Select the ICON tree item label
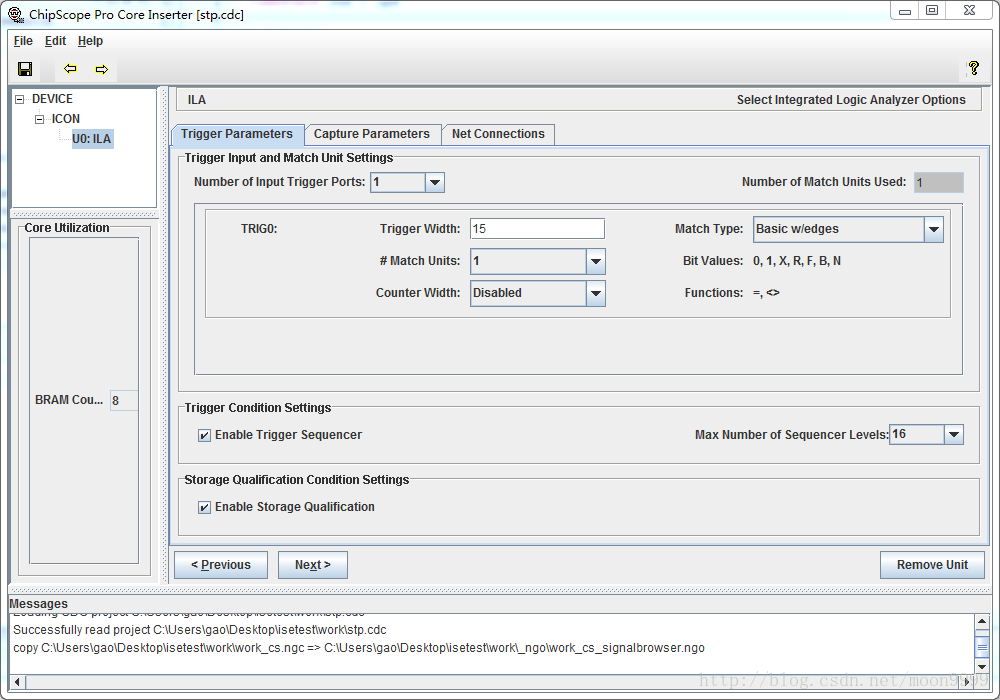1000x700 pixels. pos(66,119)
